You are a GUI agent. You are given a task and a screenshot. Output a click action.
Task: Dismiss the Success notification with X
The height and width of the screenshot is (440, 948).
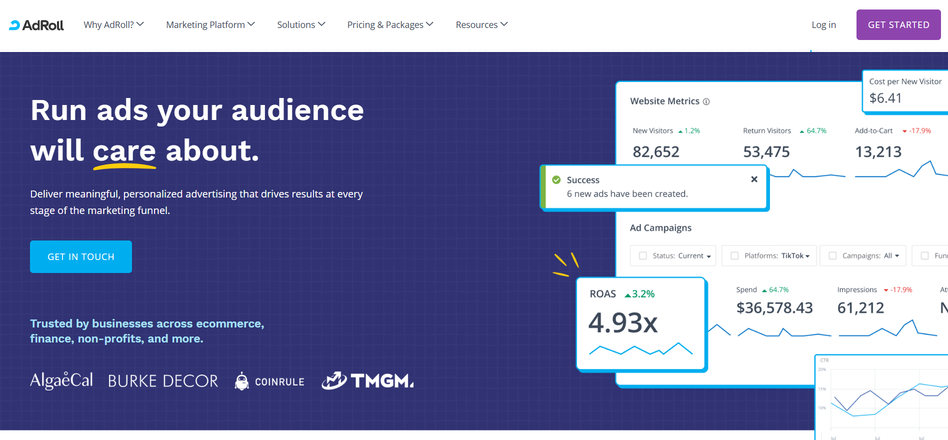[754, 180]
